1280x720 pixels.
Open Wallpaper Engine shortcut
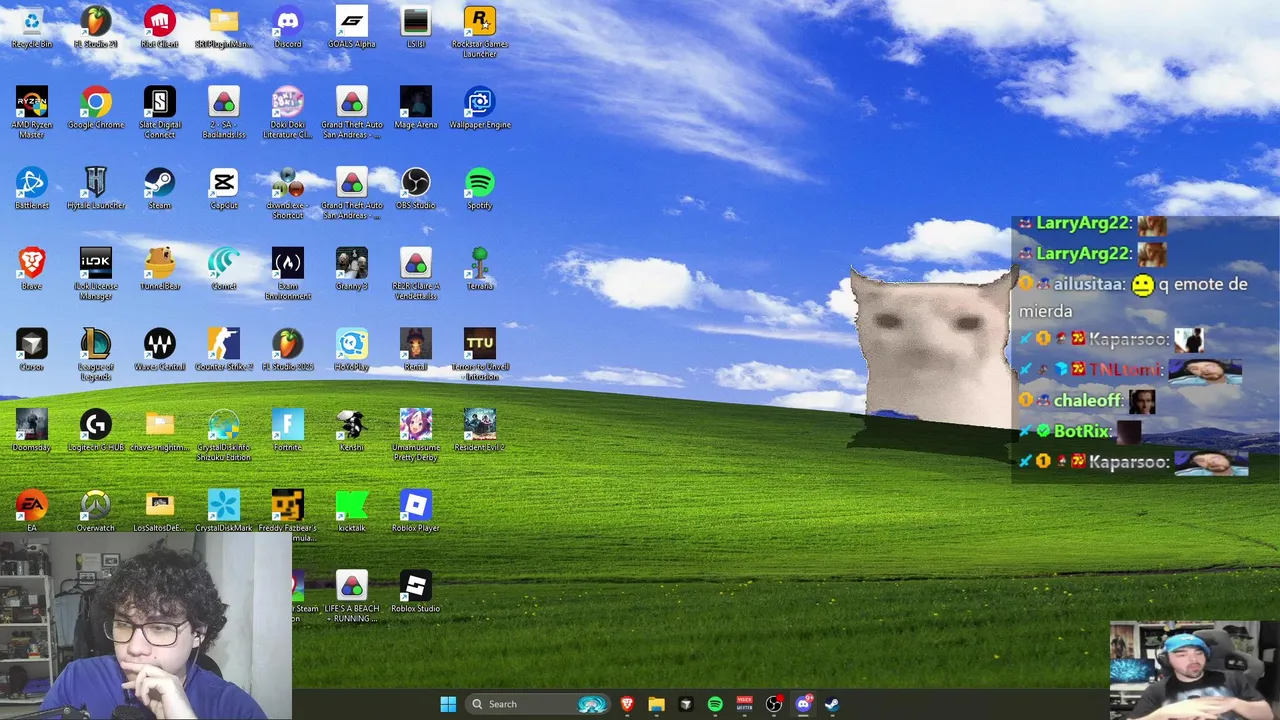[480, 108]
